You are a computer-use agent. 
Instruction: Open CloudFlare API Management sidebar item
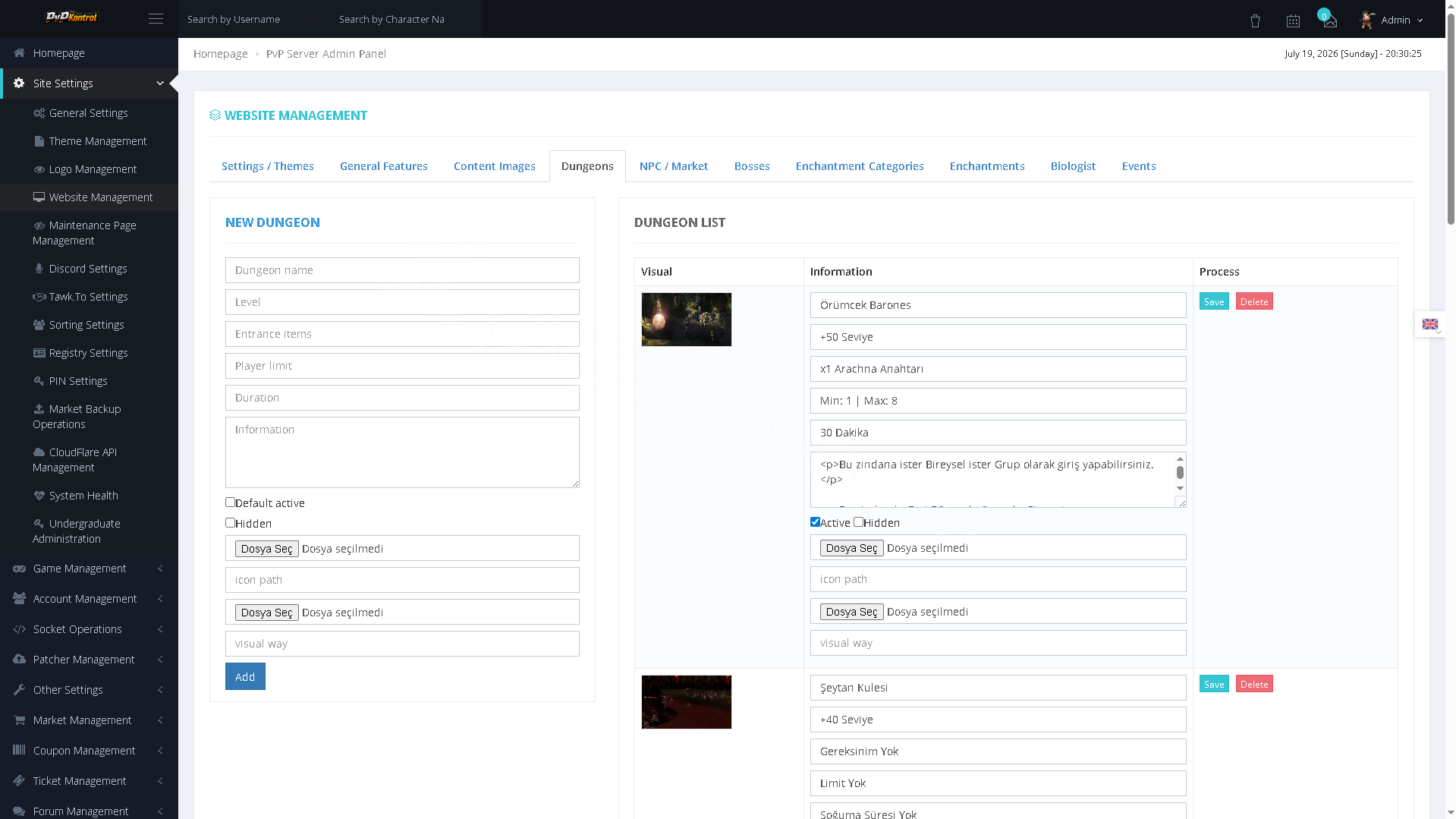tap(90, 460)
